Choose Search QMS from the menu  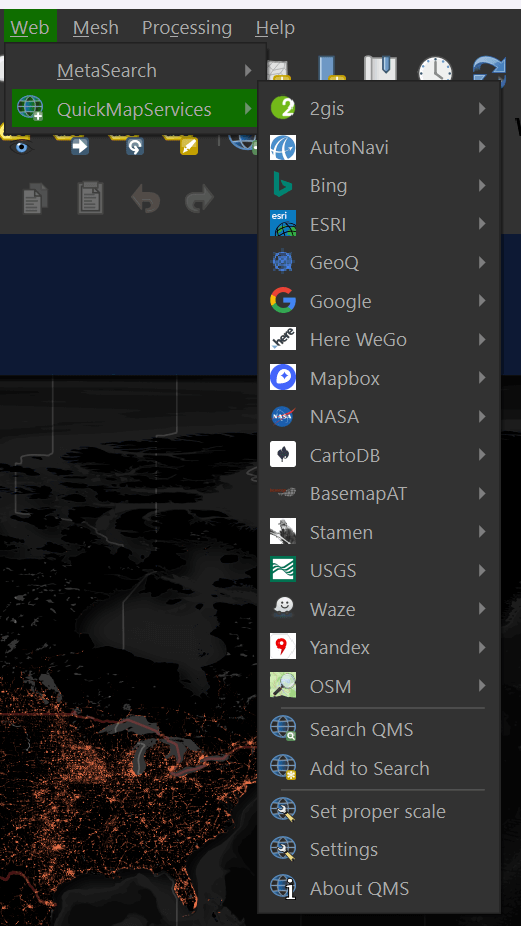pyautogui.click(x=379, y=730)
